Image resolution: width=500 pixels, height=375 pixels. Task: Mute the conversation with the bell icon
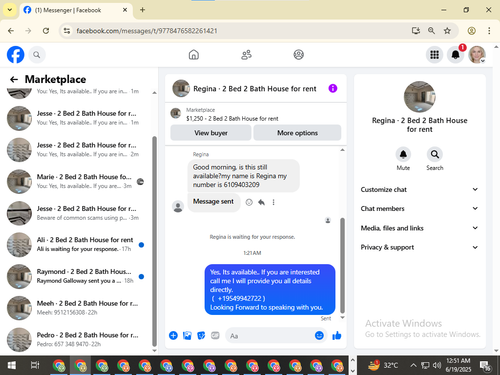403,154
